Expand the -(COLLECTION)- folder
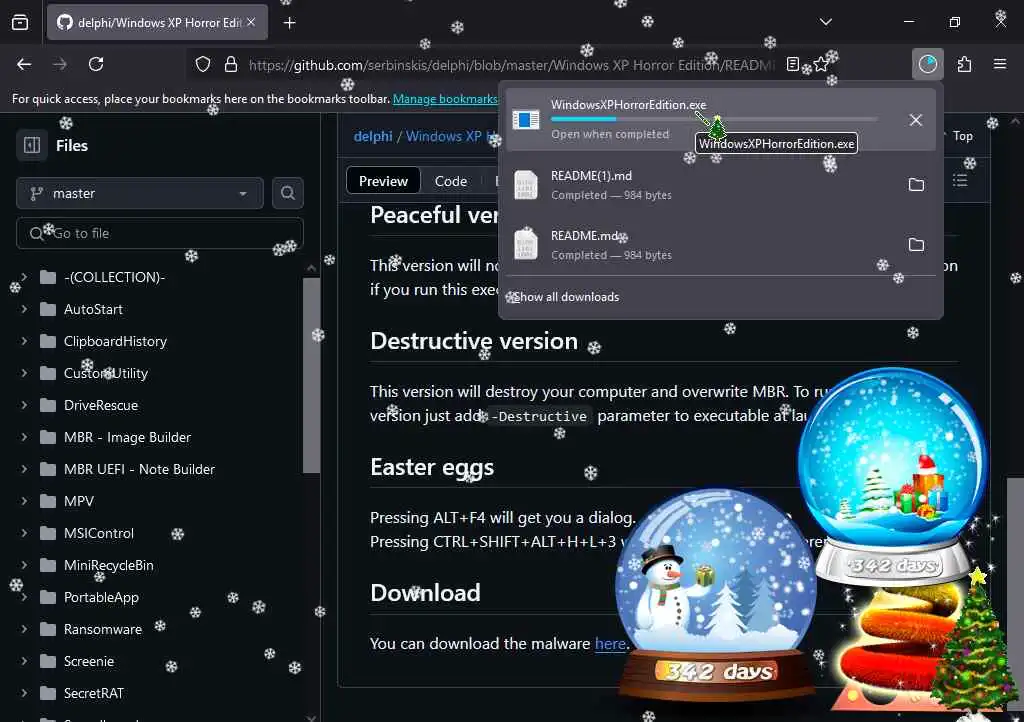The height and width of the screenshot is (722, 1024). pos(24,277)
